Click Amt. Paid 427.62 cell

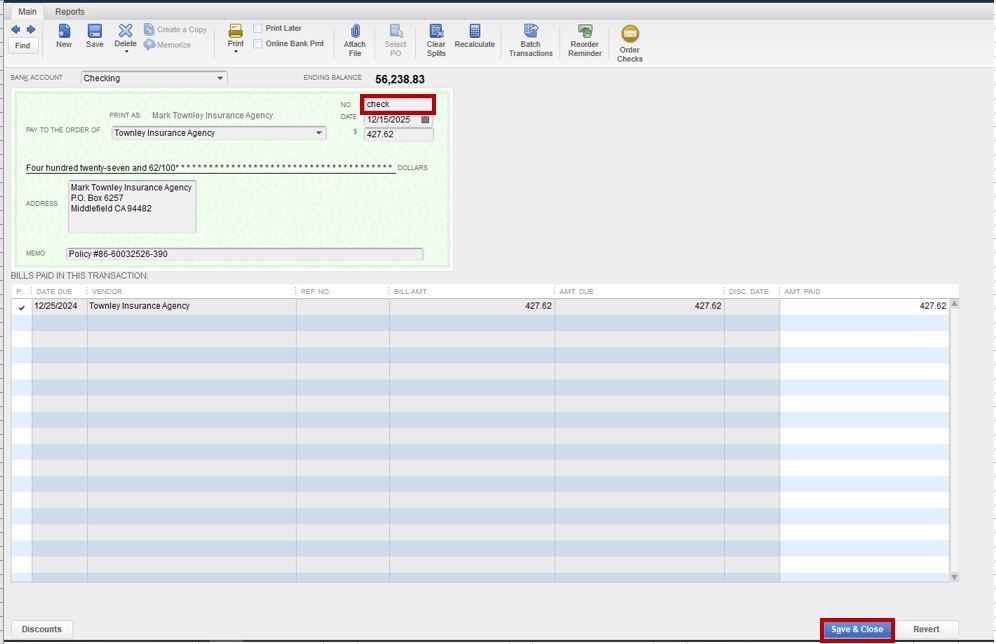coord(865,306)
